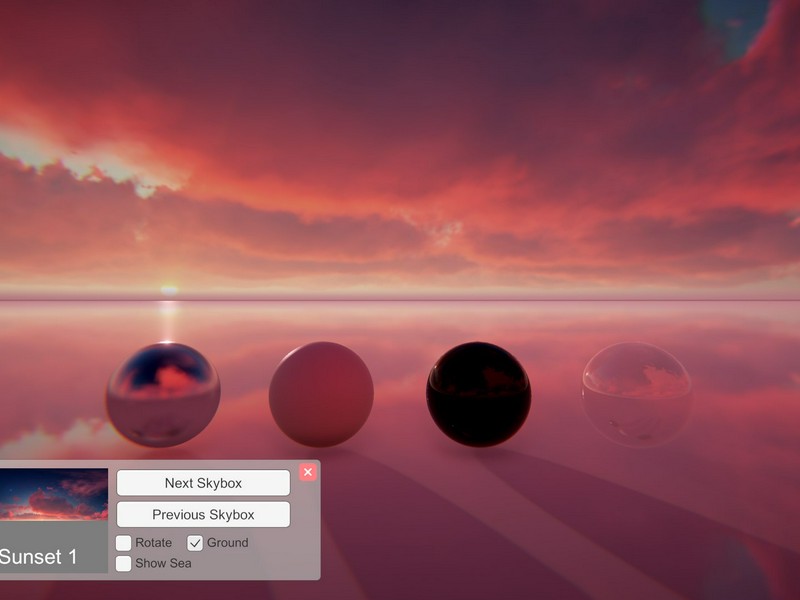Select the chrome reflective sphere
The width and height of the screenshot is (800, 600).
163,394
